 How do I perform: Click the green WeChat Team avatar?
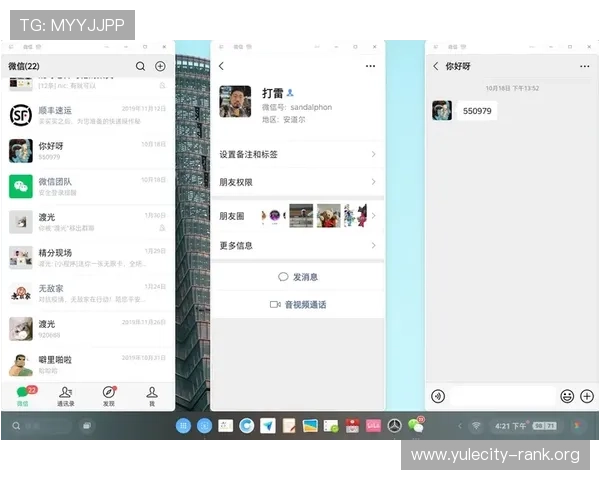click(x=21, y=186)
